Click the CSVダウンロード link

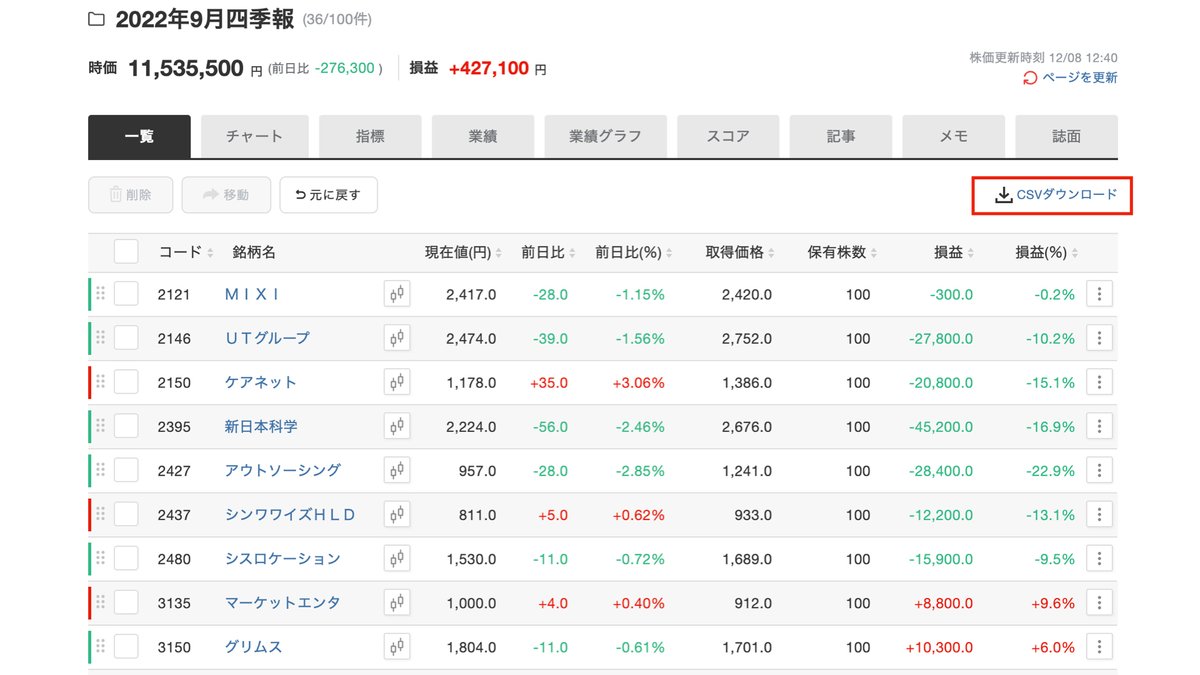(x=1056, y=195)
